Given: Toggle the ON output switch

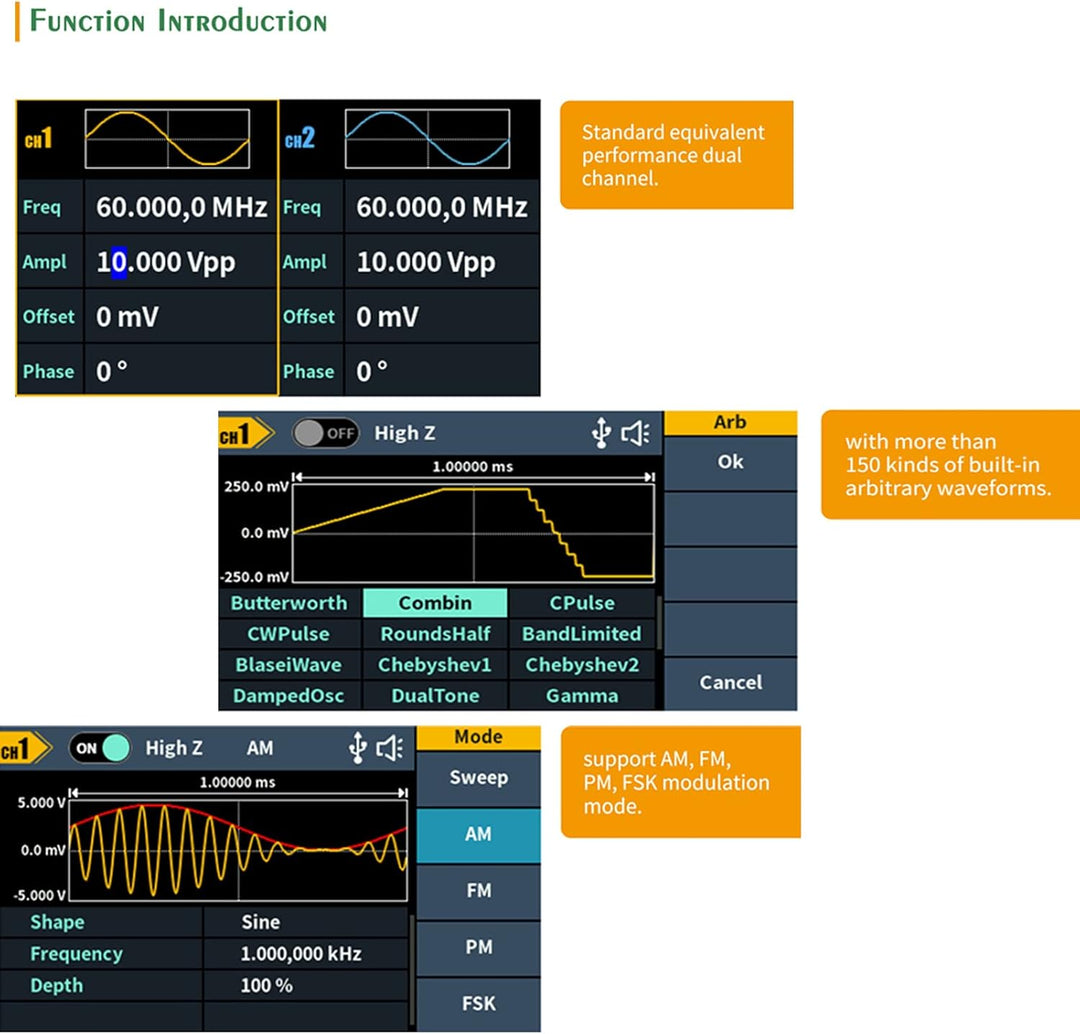Looking at the screenshot, I should click(100, 748).
